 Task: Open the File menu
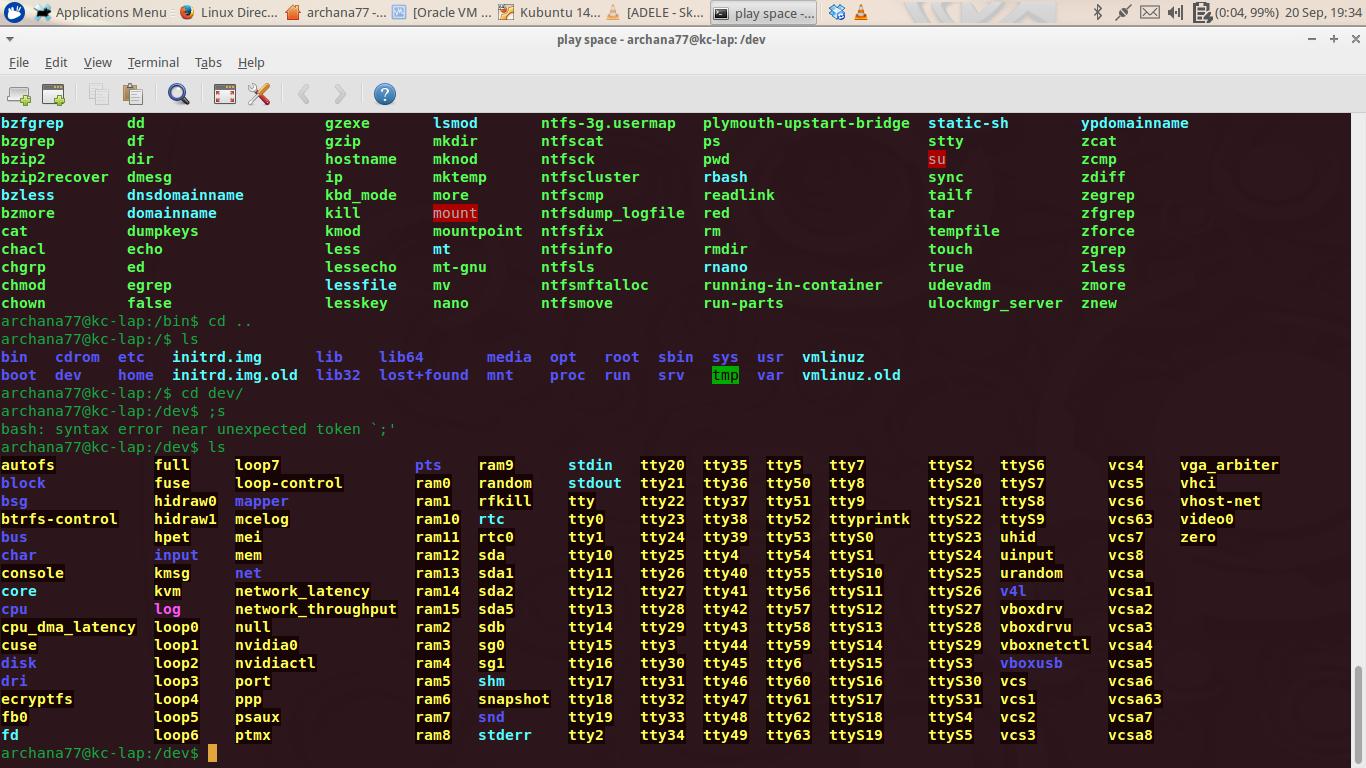[x=19, y=62]
